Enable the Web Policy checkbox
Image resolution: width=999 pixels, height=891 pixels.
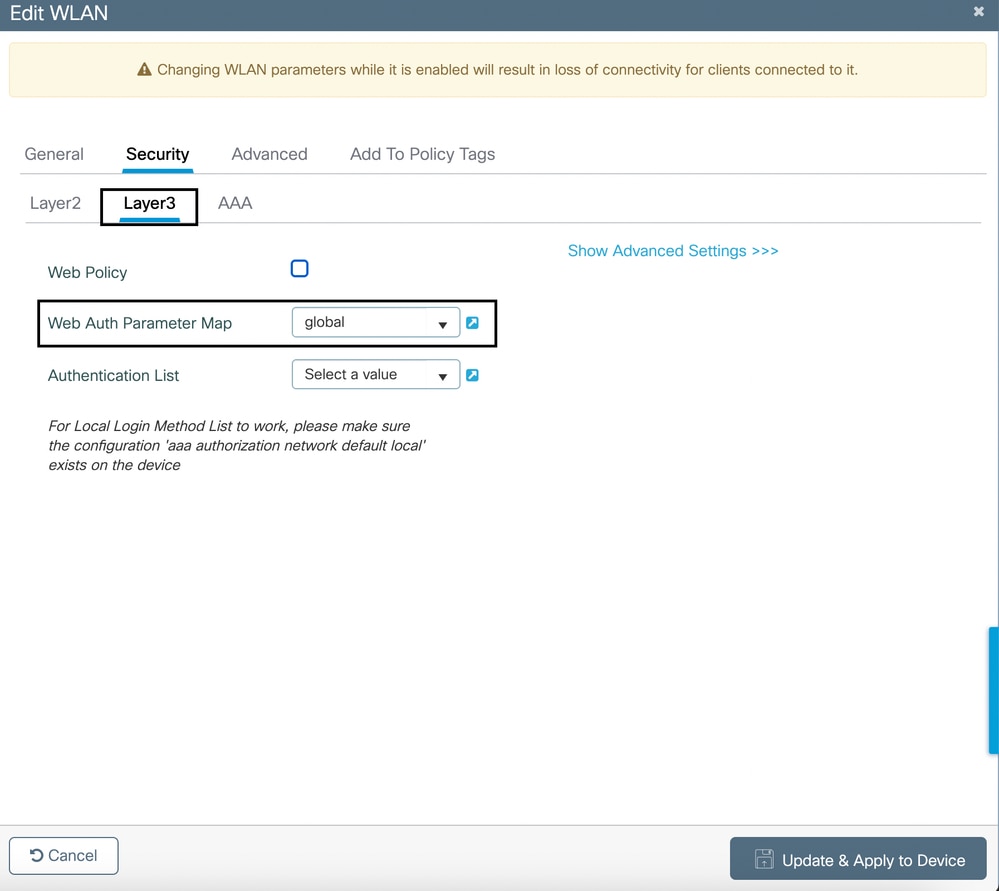[299, 268]
